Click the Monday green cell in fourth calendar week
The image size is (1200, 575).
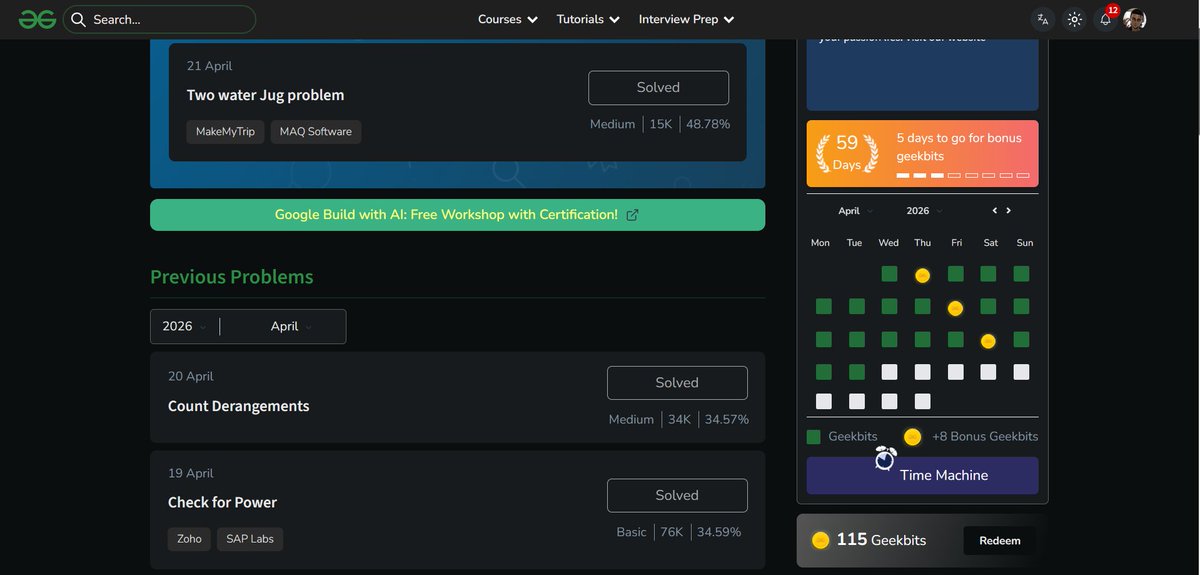point(823,372)
